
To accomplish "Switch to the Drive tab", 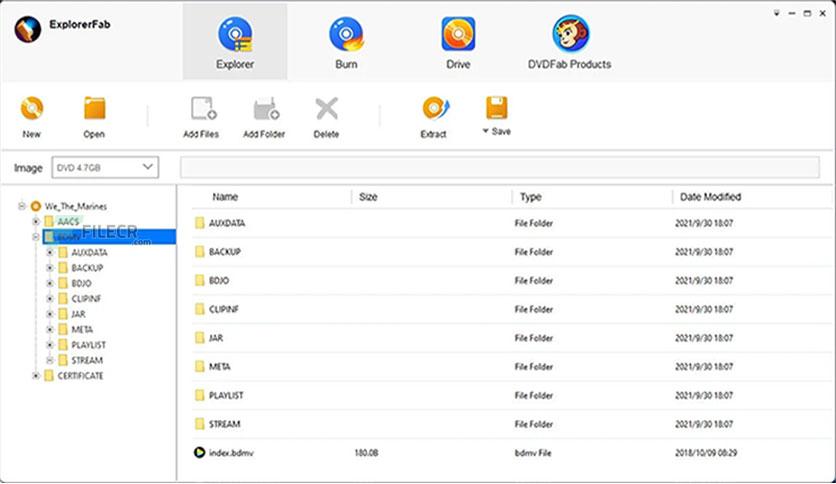I will point(458,43).
